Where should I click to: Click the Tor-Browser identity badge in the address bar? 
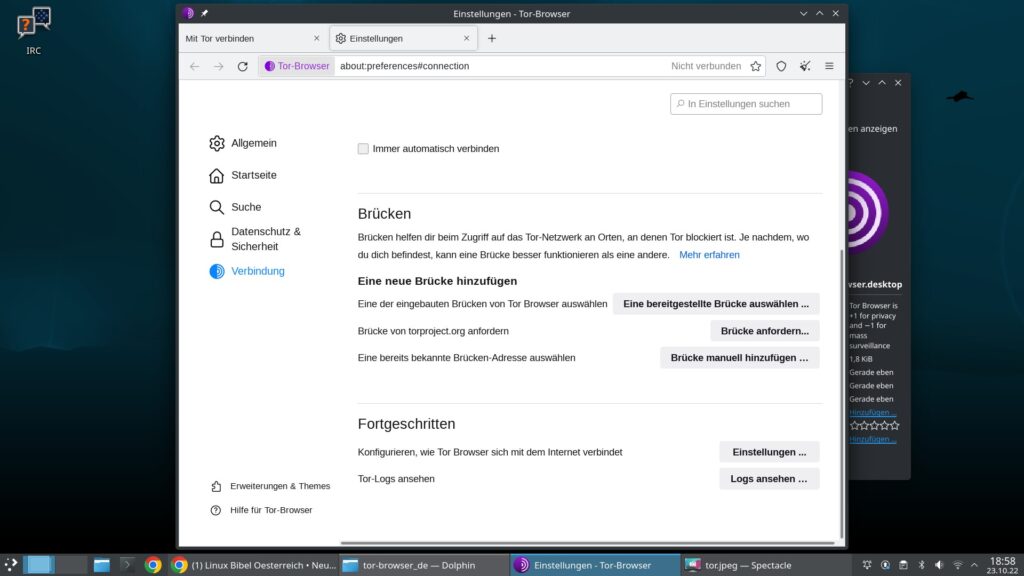pos(297,66)
